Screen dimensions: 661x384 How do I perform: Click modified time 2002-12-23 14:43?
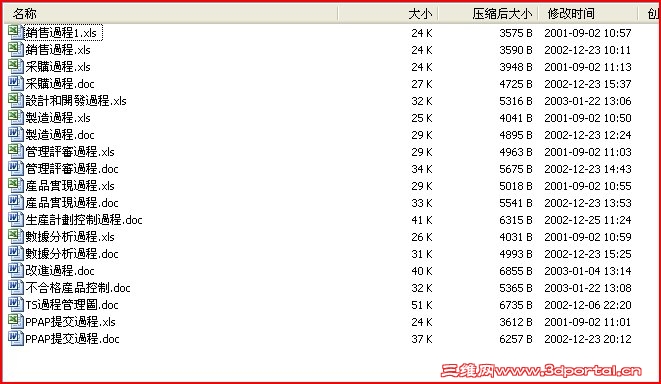[x=588, y=169]
